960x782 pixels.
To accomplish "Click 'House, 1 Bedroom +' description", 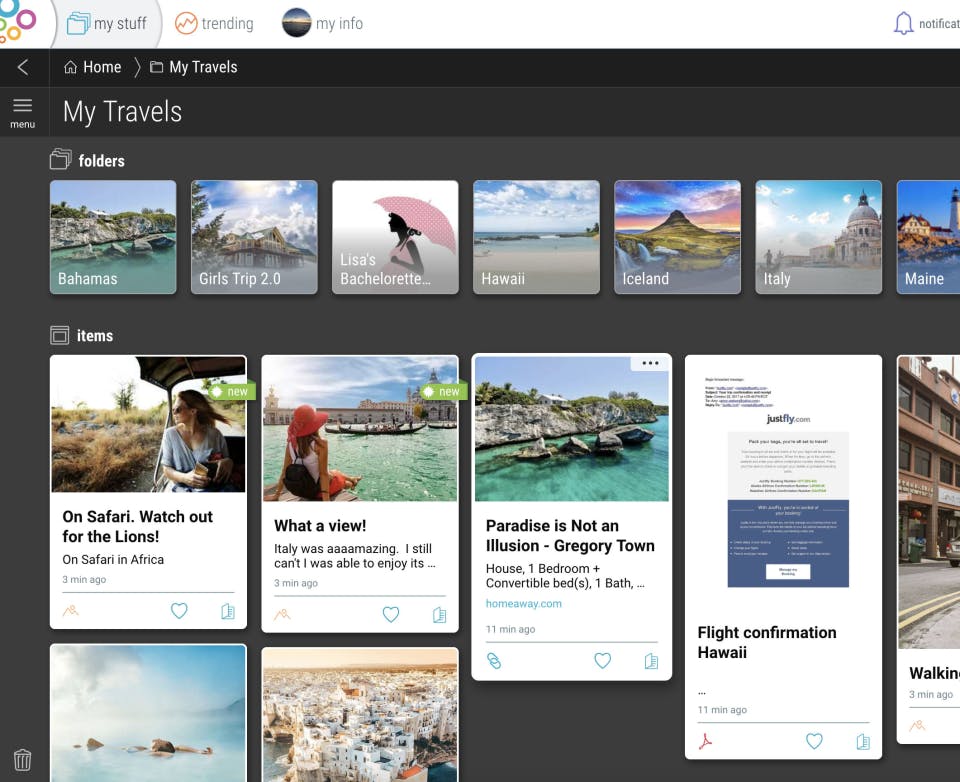I will pos(565,576).
